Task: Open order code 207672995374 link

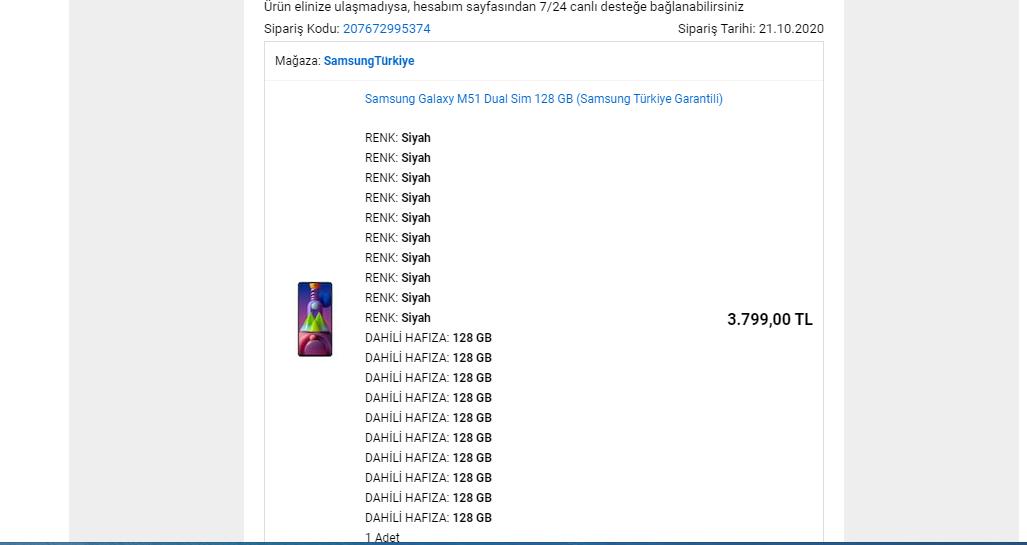Action: tap(386, 29)
